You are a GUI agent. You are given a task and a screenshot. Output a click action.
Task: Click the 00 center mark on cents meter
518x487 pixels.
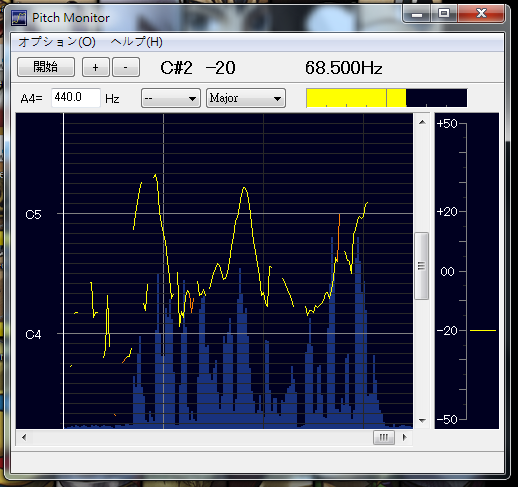pos(447,272)
